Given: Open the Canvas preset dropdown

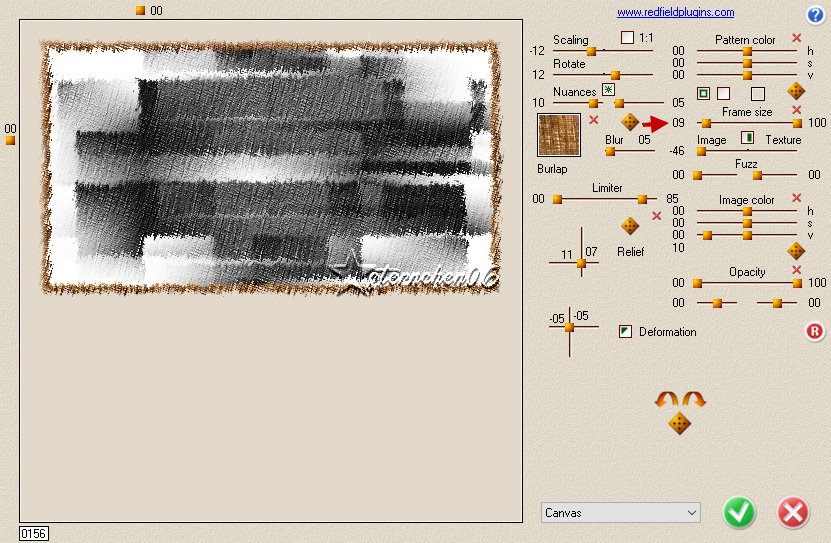Looking at the screenshot, I should (620, 513).
